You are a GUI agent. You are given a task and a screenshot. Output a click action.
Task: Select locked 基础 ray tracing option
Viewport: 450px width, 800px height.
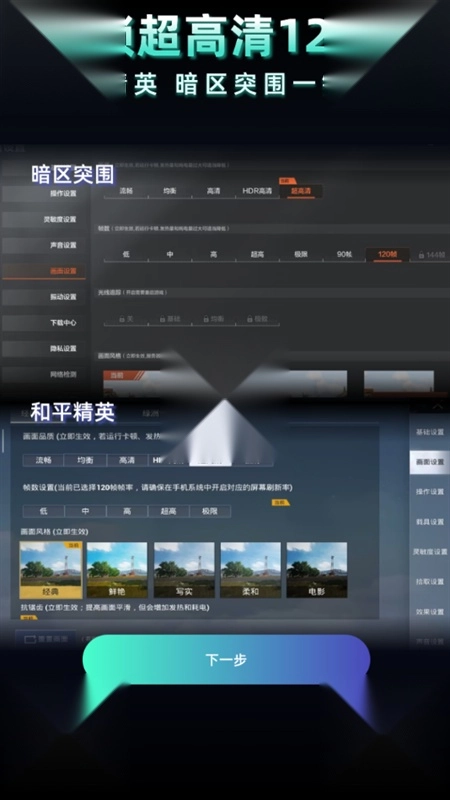click(x=170, y=319)
